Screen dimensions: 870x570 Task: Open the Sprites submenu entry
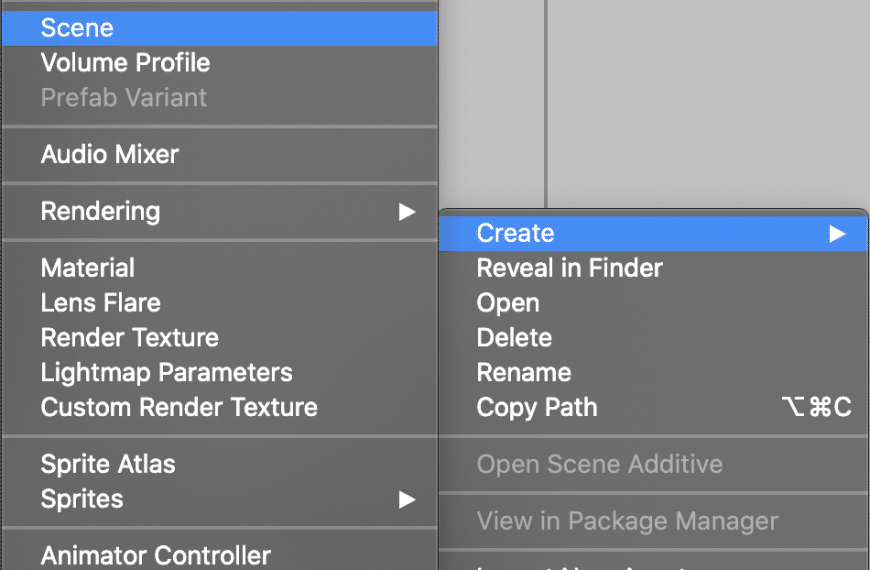tap(220, 499)
